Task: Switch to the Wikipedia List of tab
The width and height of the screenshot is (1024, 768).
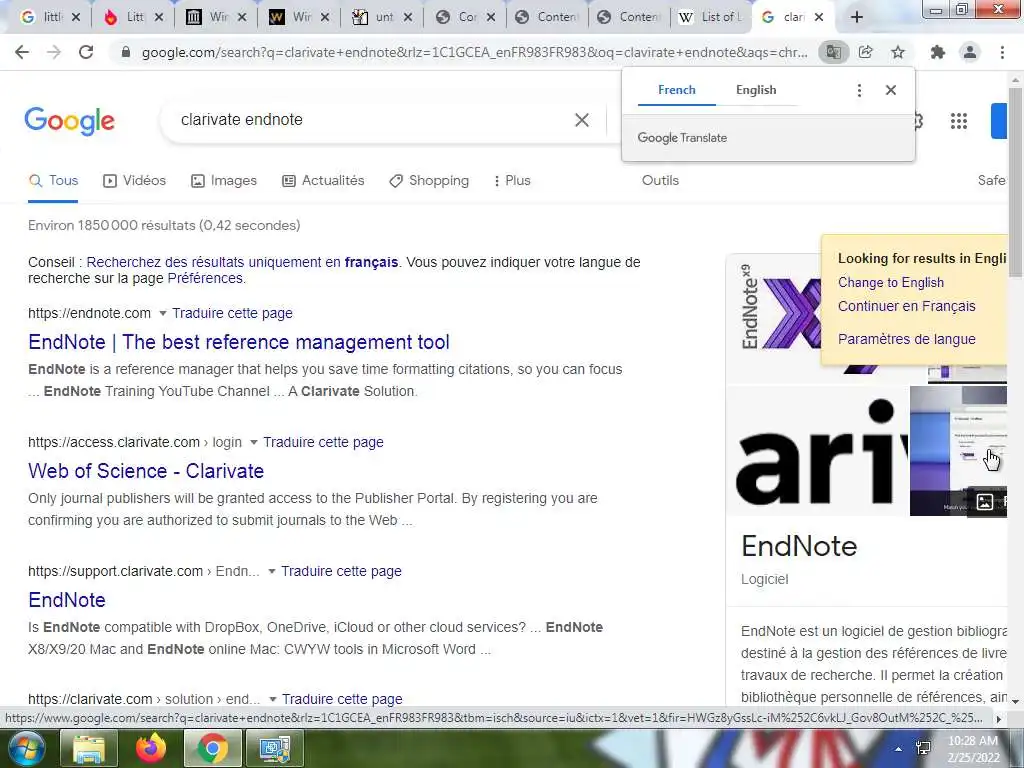Action: point(712,17)
